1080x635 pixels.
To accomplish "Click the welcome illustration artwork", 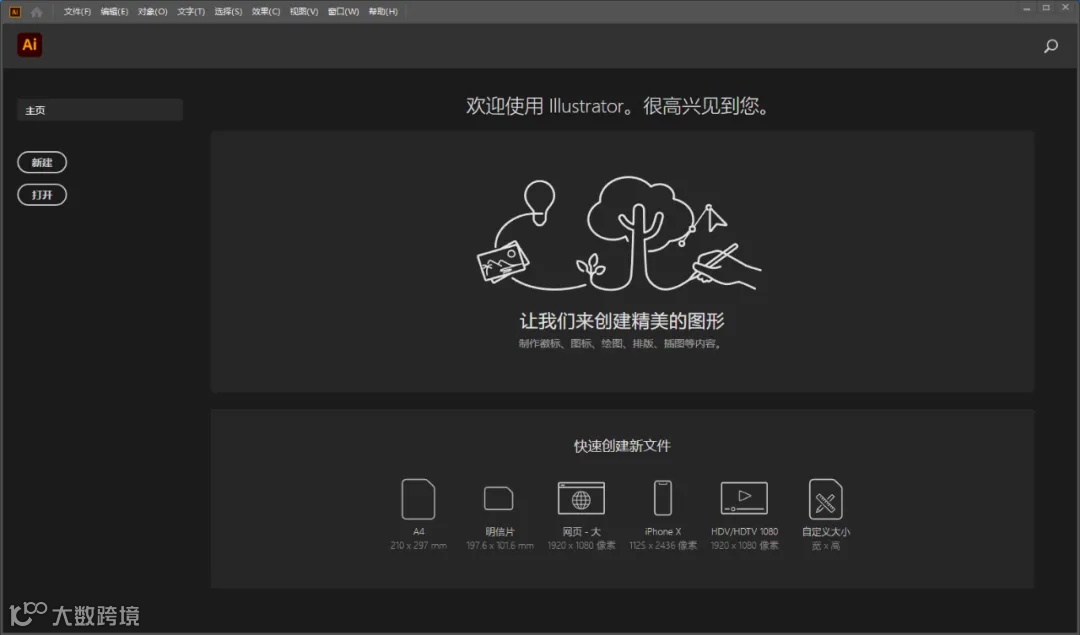I will pyautogui.click(x=619, y=233).
